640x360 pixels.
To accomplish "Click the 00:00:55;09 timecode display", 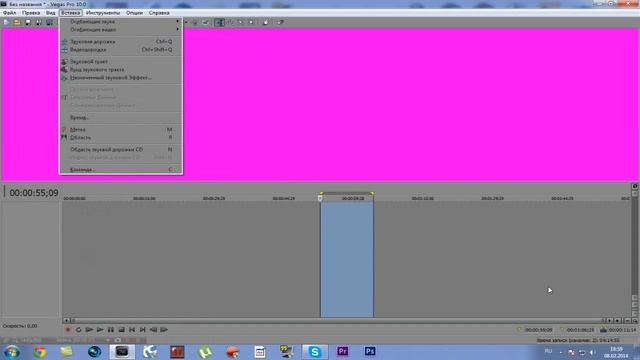I will click(34, 193).
